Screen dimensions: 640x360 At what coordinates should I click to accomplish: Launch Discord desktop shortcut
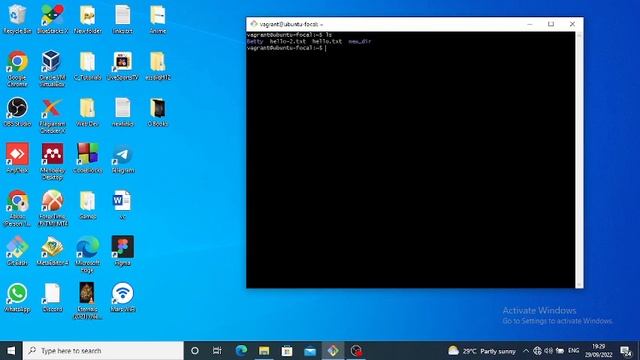coord(52,297)
